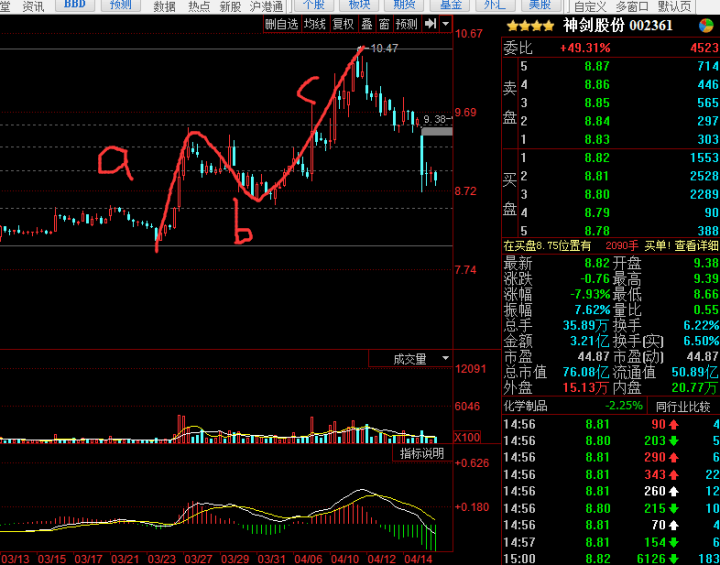This screenshot has width=720, height=565.
Task: Open the chart toolbar dropdown arrow
Action: 444,24
